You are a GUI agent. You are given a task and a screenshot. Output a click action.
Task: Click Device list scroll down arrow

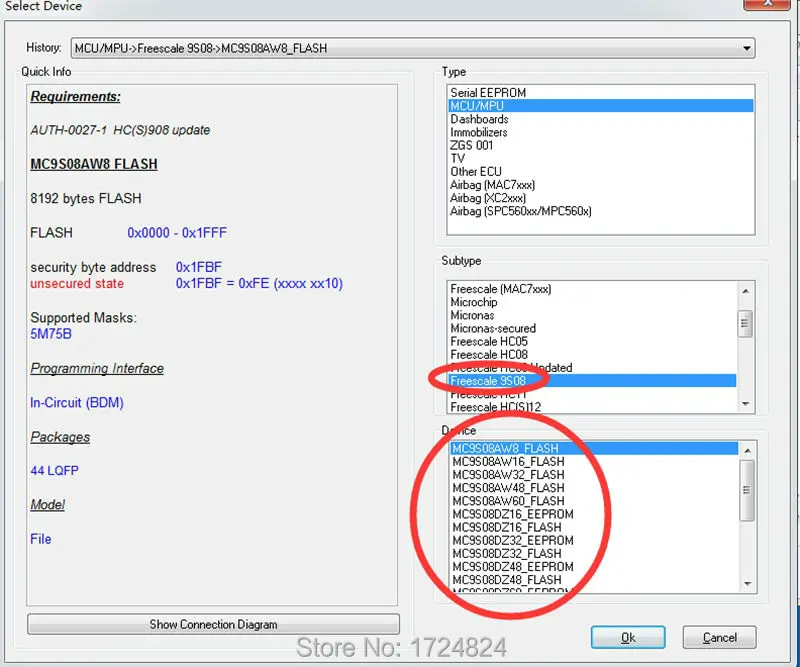[x=747, y=584]
